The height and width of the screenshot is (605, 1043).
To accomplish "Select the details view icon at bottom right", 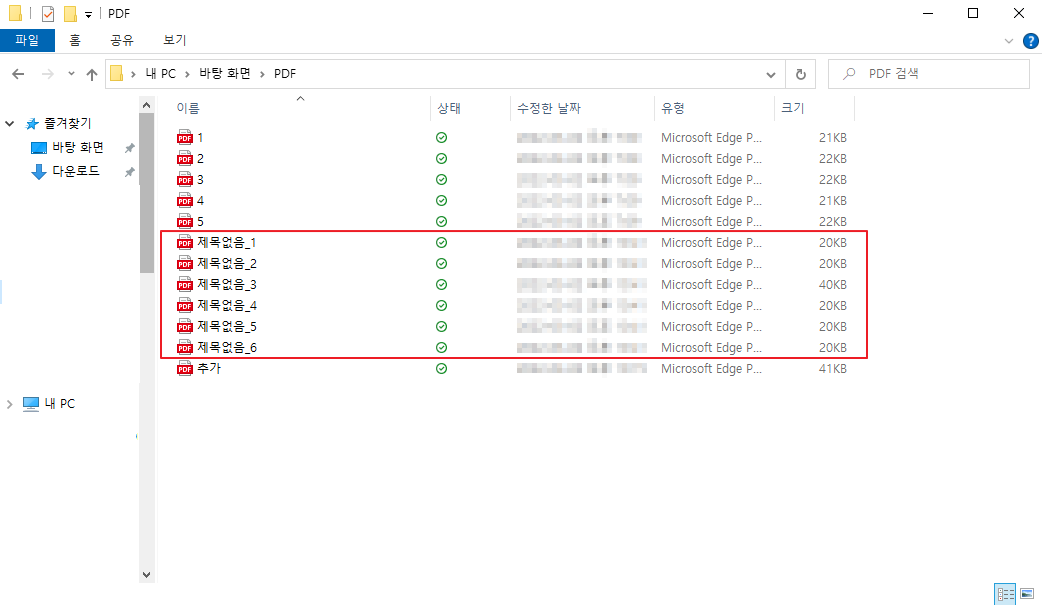I will coord(1007,594).
